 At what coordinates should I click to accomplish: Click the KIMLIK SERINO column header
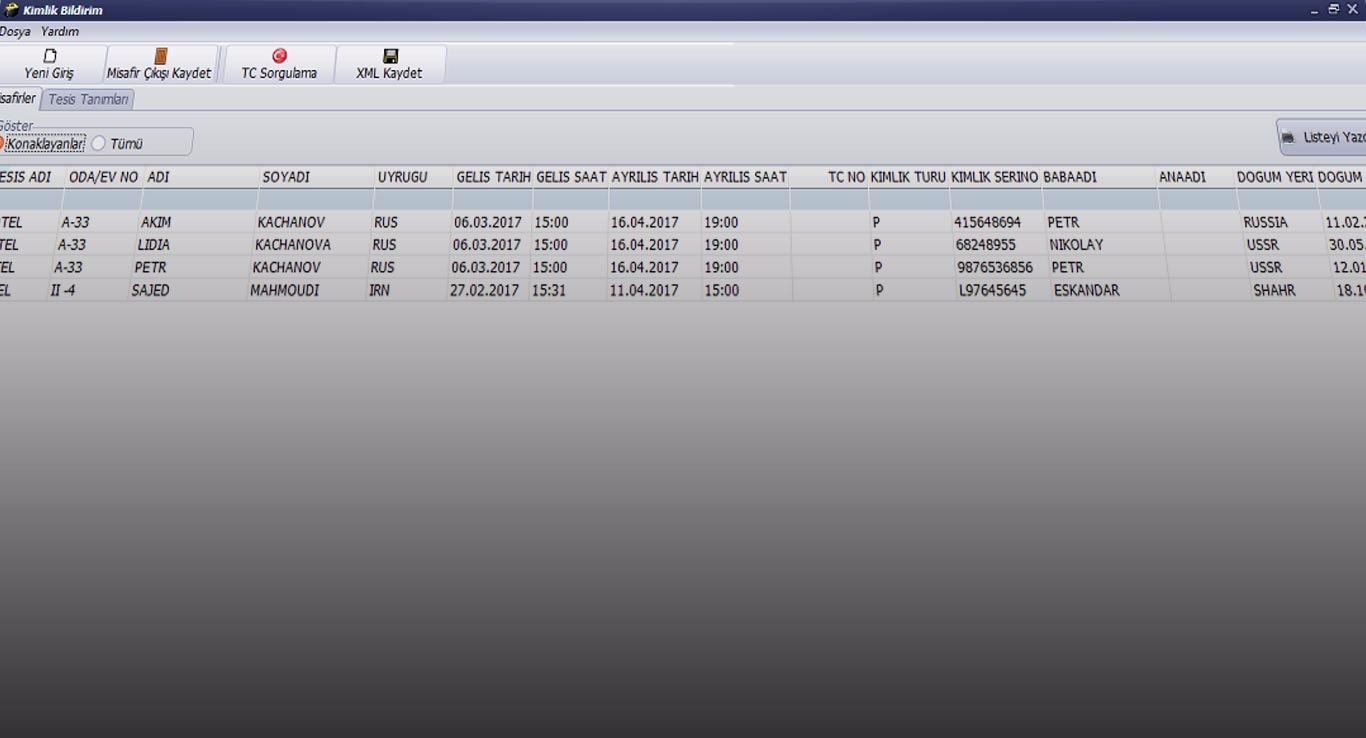(994, 177)
